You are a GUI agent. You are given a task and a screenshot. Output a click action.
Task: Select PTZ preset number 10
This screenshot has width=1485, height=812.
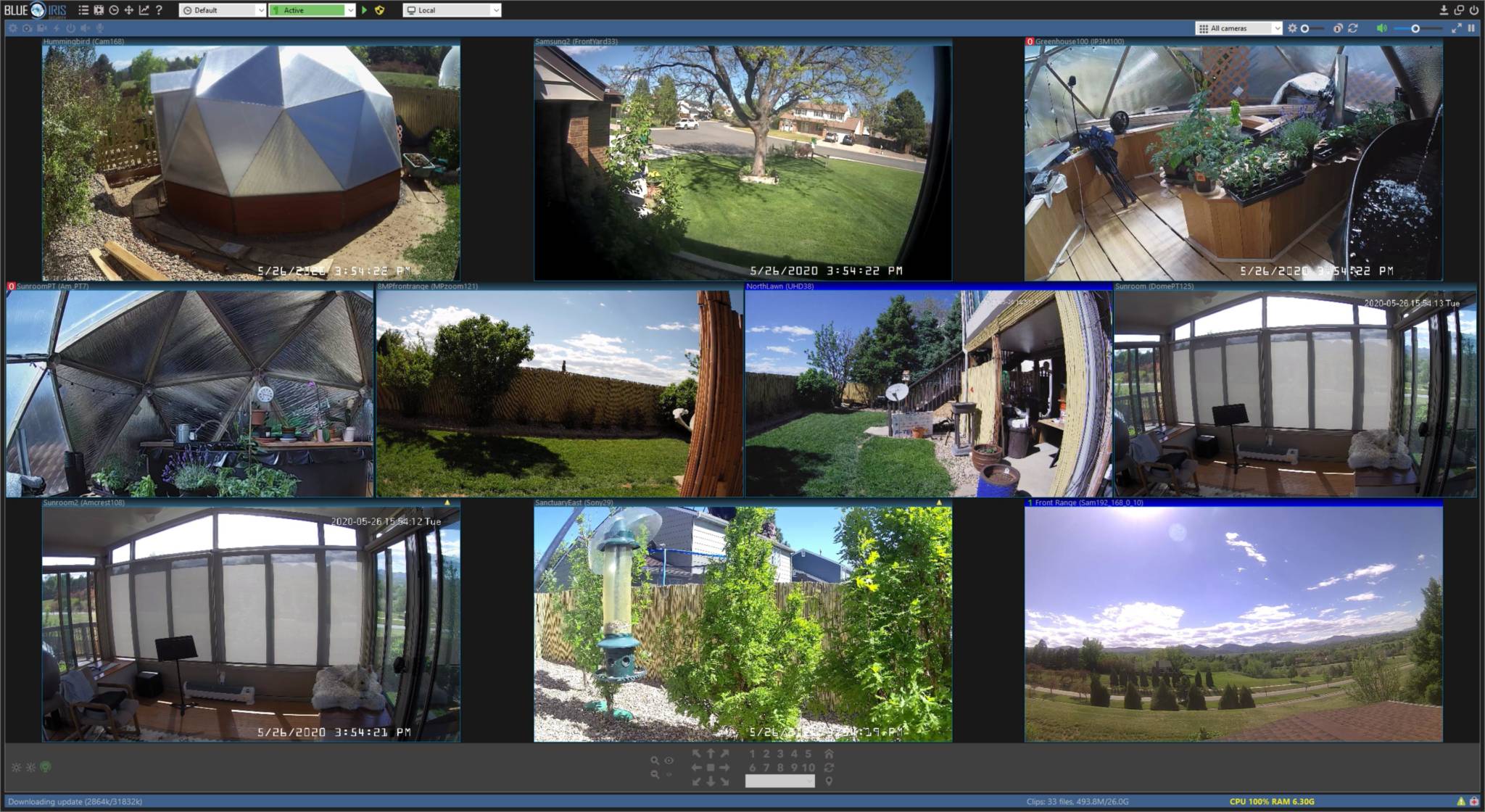(x=808, y=768)
